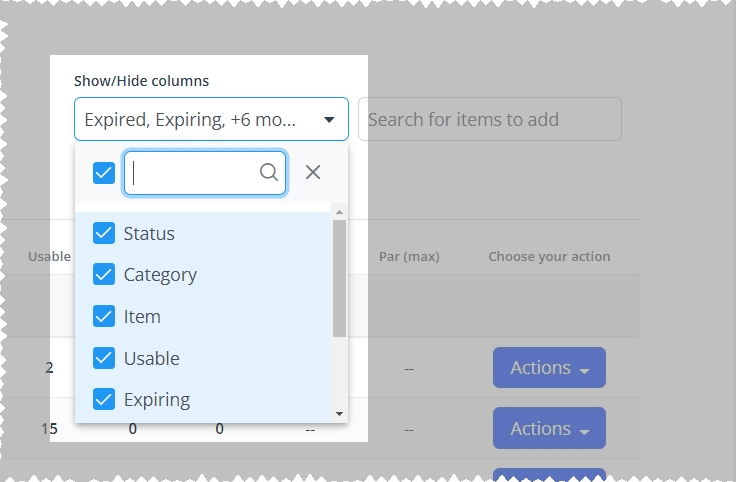The width and height of the screenshot is (736, 482).
Task: Click the Expiring option label
Action: pos(157,400)
